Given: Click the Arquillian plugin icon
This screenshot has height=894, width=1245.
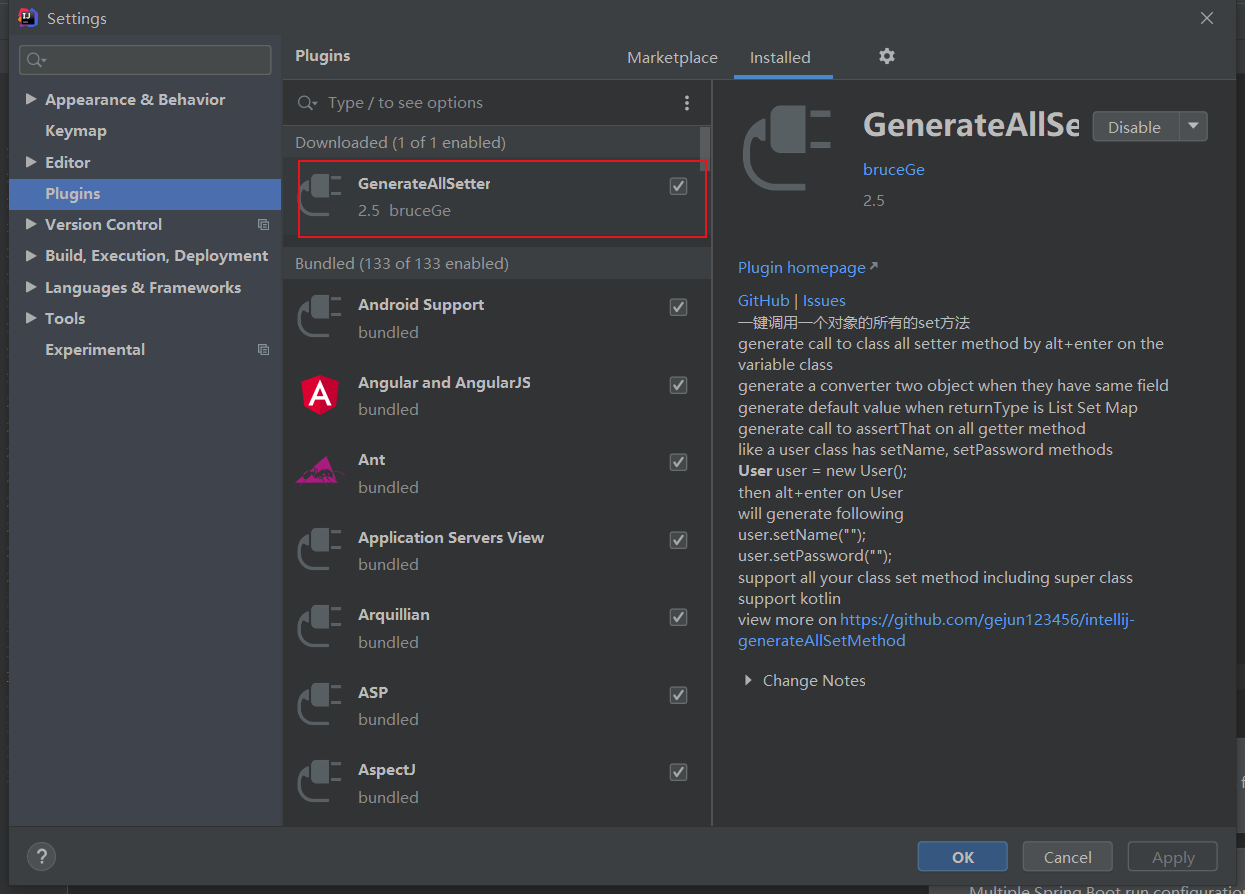Looking at the screenshot, I should click(321, 627).
